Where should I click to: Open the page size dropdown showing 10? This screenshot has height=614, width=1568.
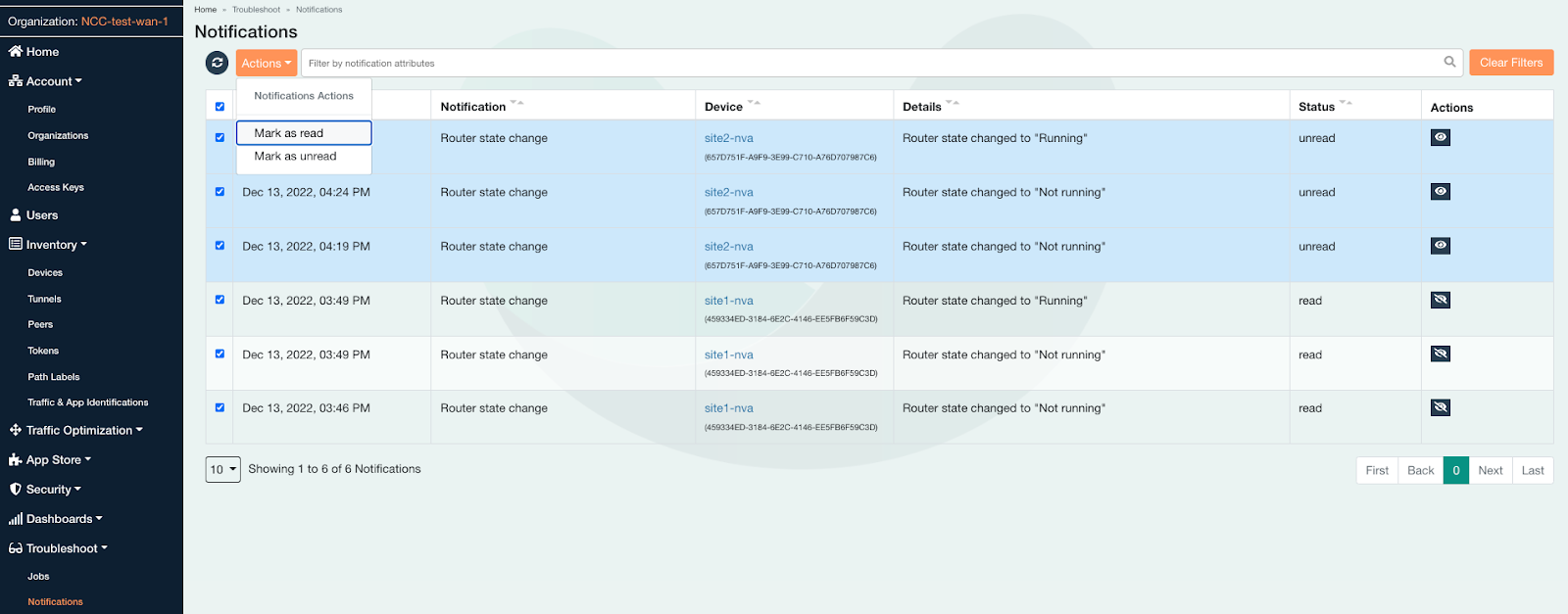tap(222, 470)
